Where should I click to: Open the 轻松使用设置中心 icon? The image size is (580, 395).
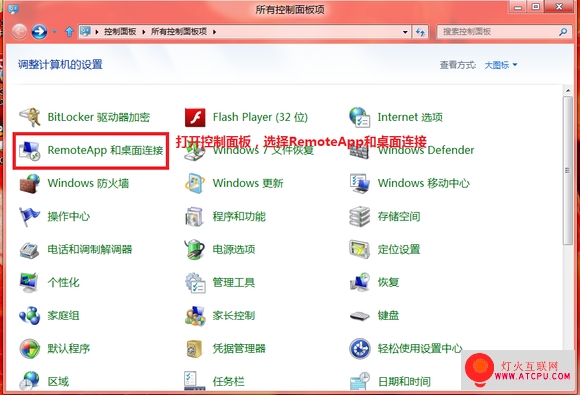(x=360, y=348)
